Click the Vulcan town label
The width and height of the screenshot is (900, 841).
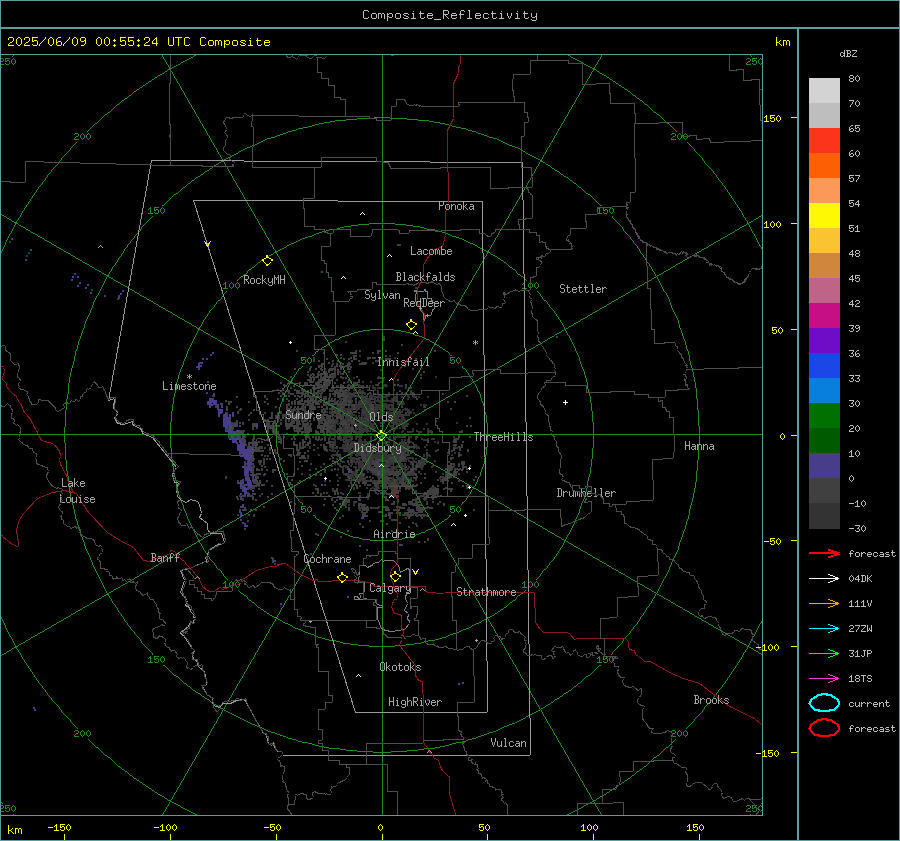[508, 743]
